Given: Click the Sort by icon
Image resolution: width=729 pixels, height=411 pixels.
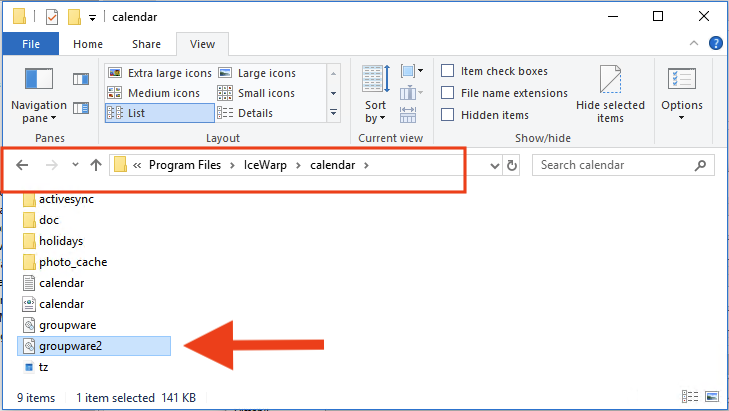Looking at the screenshot, I should point(375,79).
